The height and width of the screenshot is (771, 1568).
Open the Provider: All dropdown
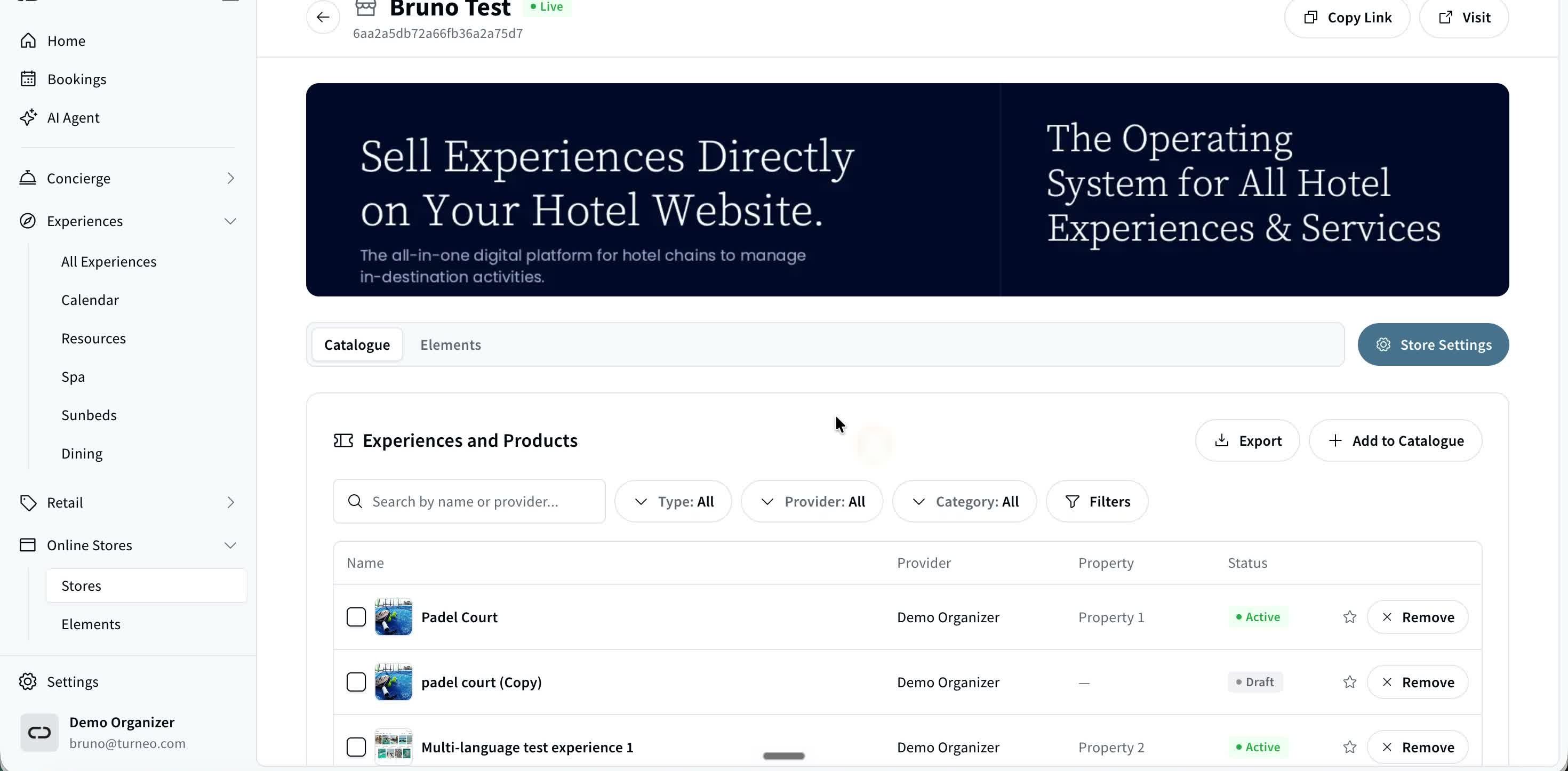812,501
